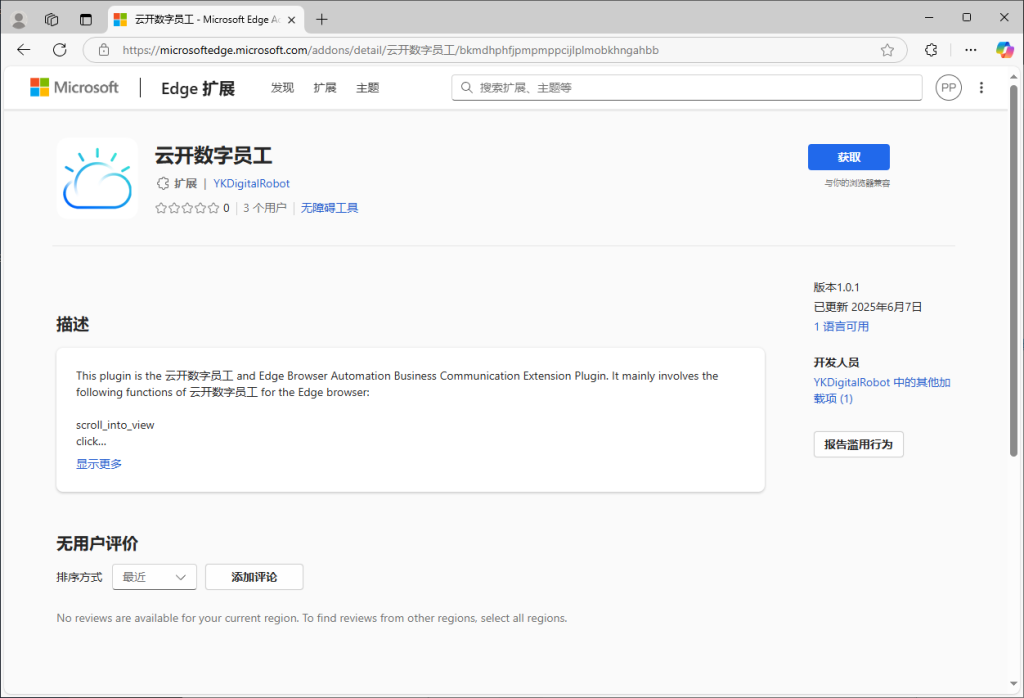The height and width of the screenshot is (698, 1024).
Task: Click the 3 个用户 text
Action: tap(264, 208)
